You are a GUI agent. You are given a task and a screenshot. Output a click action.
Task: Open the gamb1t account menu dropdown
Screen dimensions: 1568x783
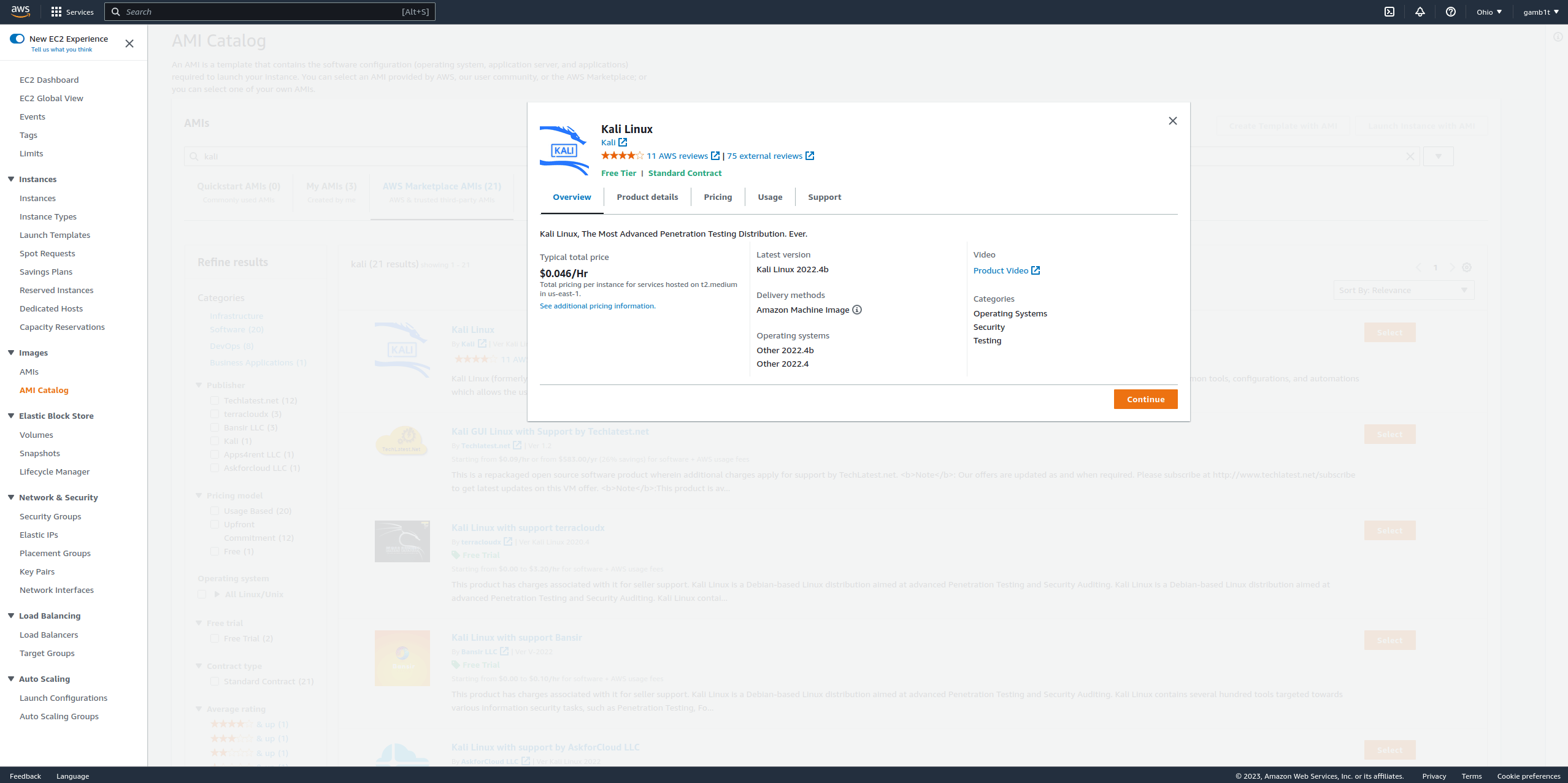tap(1540, 12)
